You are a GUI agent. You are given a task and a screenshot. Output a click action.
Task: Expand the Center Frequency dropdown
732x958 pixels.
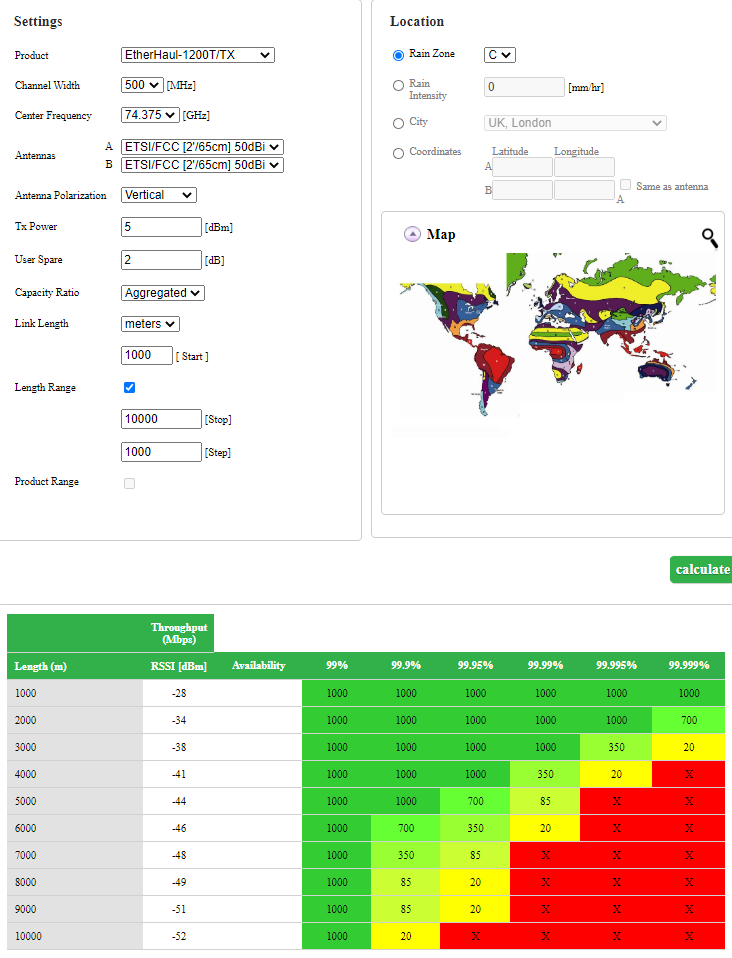(150, 115)
